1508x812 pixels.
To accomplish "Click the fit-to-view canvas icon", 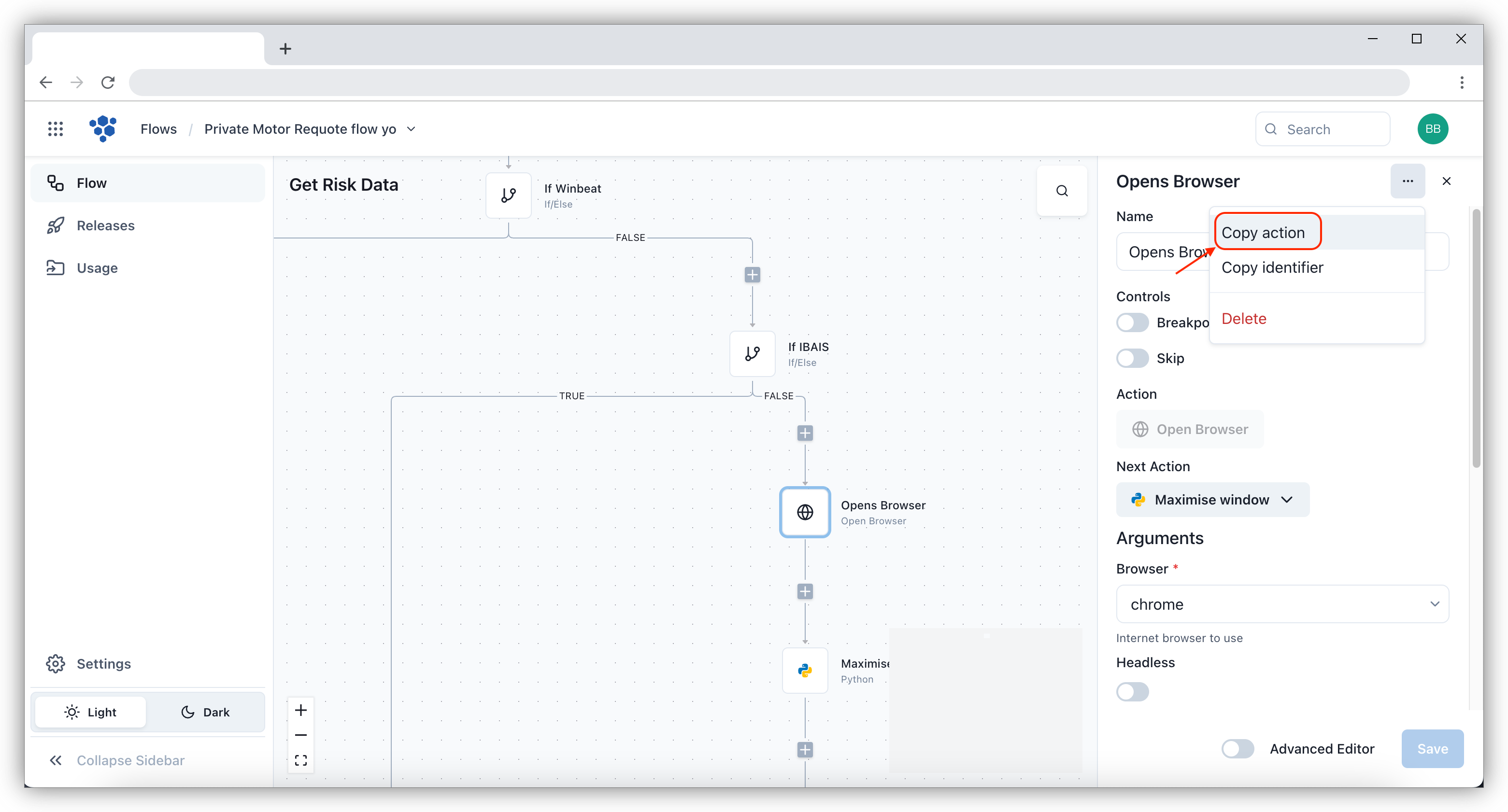I will (x=301, y=760).
